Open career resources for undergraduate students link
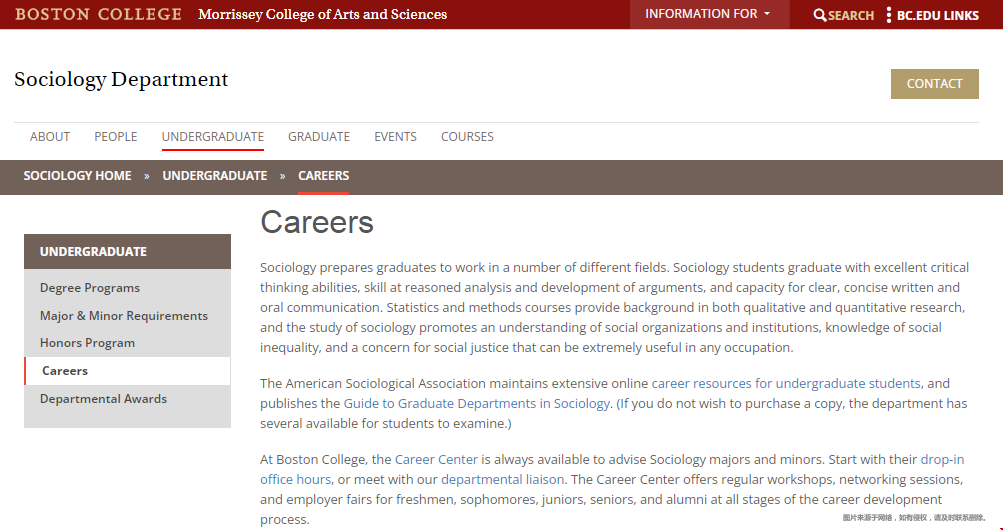 pyautogui.click(x=786, y=384)
